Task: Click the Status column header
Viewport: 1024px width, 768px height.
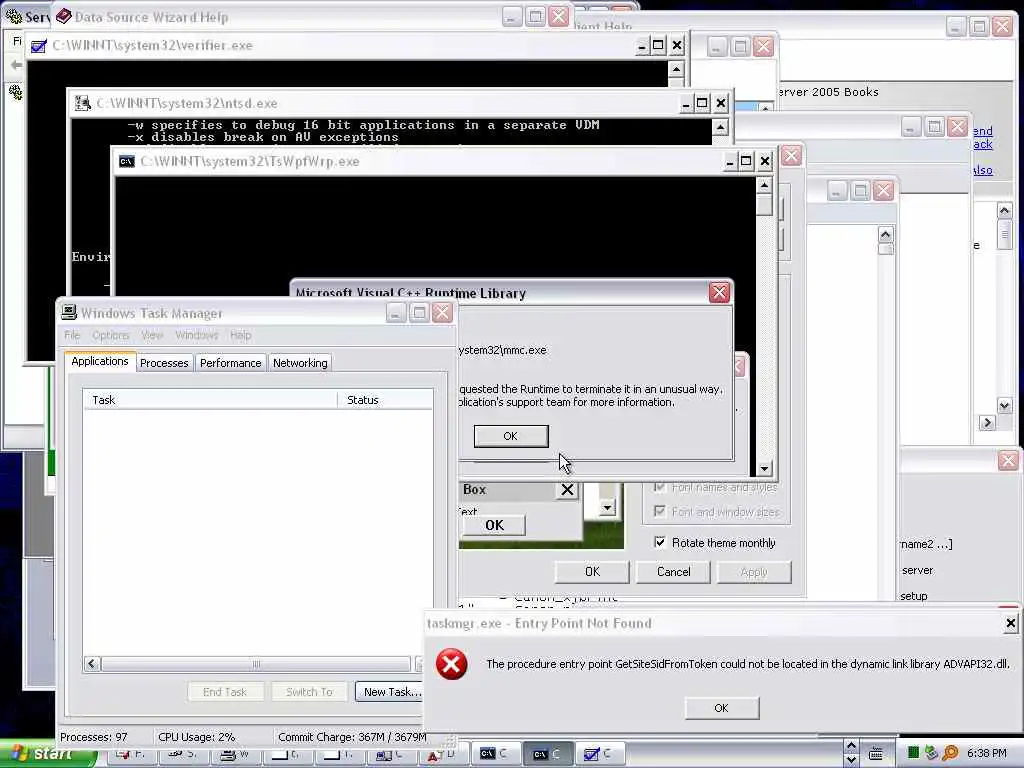Action: 385,400
